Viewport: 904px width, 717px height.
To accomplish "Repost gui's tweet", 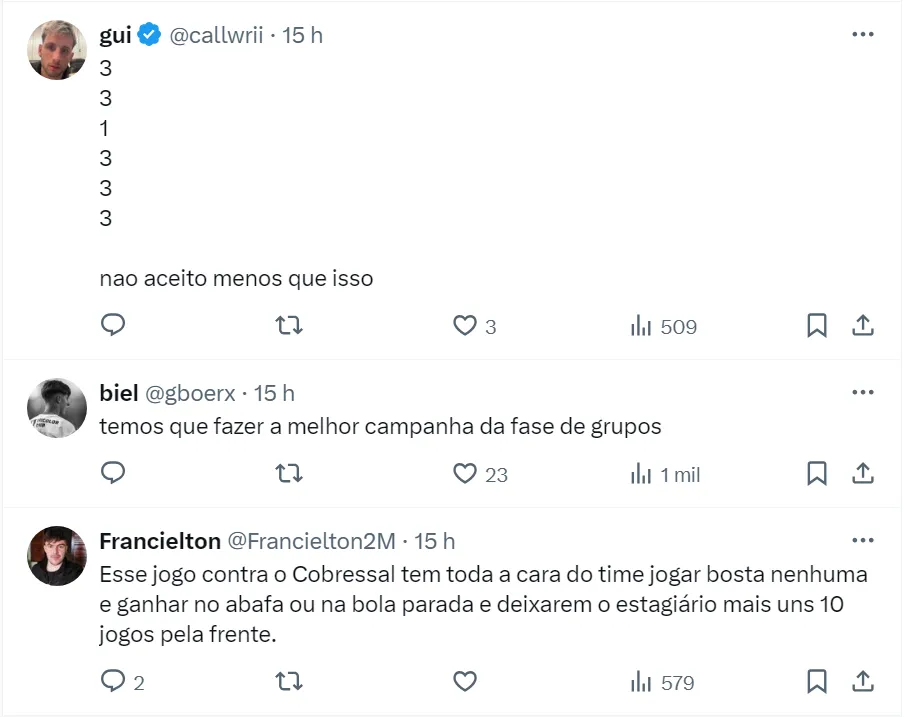I will (289, 325).
